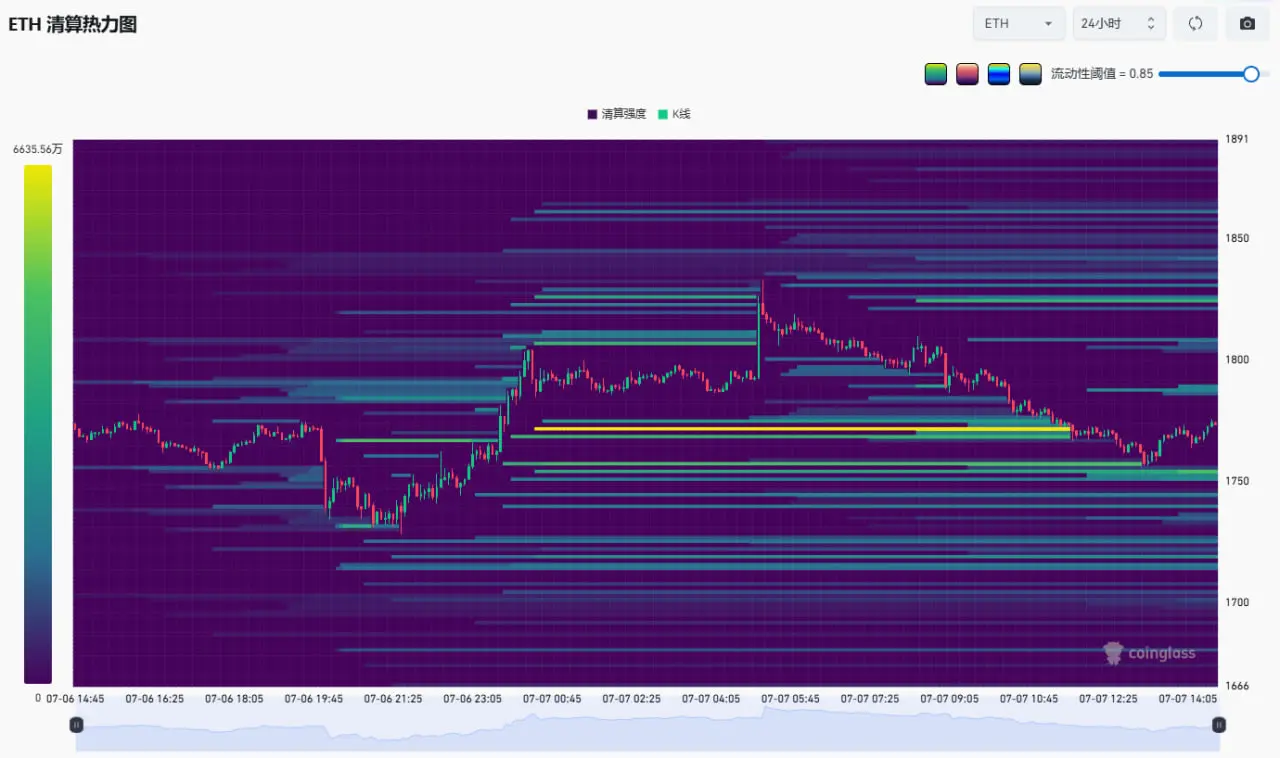Click the 07-07 10:45 time axis label

click(1029, 699)
